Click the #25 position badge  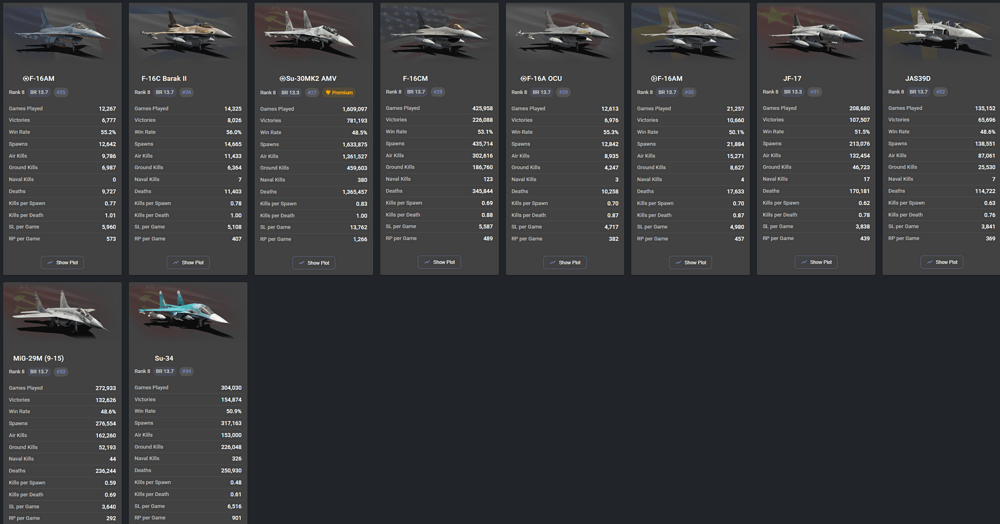(x=61, y=92)
